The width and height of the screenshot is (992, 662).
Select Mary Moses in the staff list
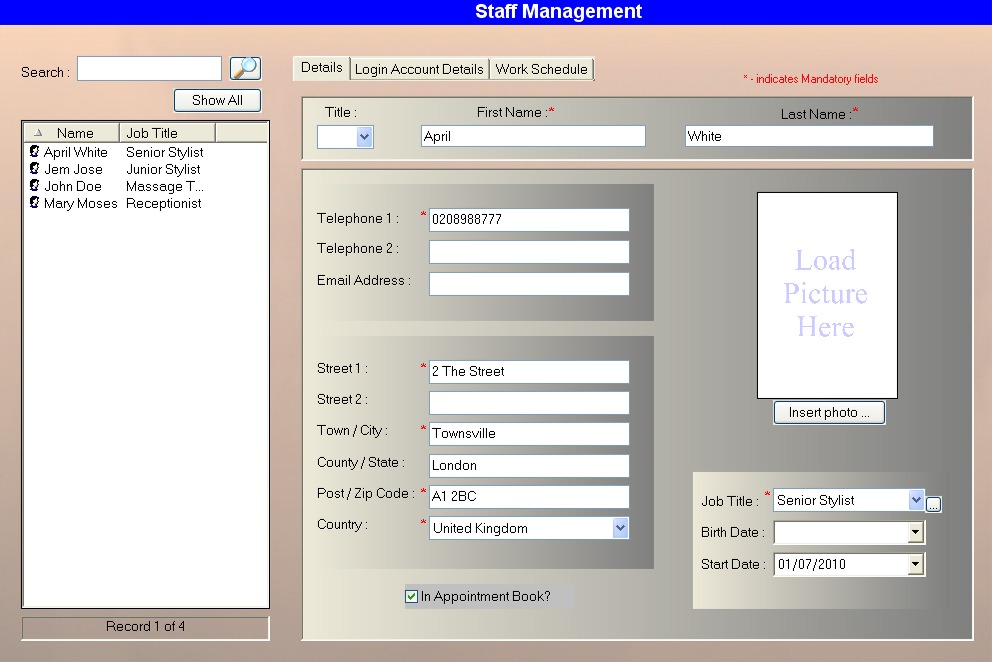click(81, 203)
